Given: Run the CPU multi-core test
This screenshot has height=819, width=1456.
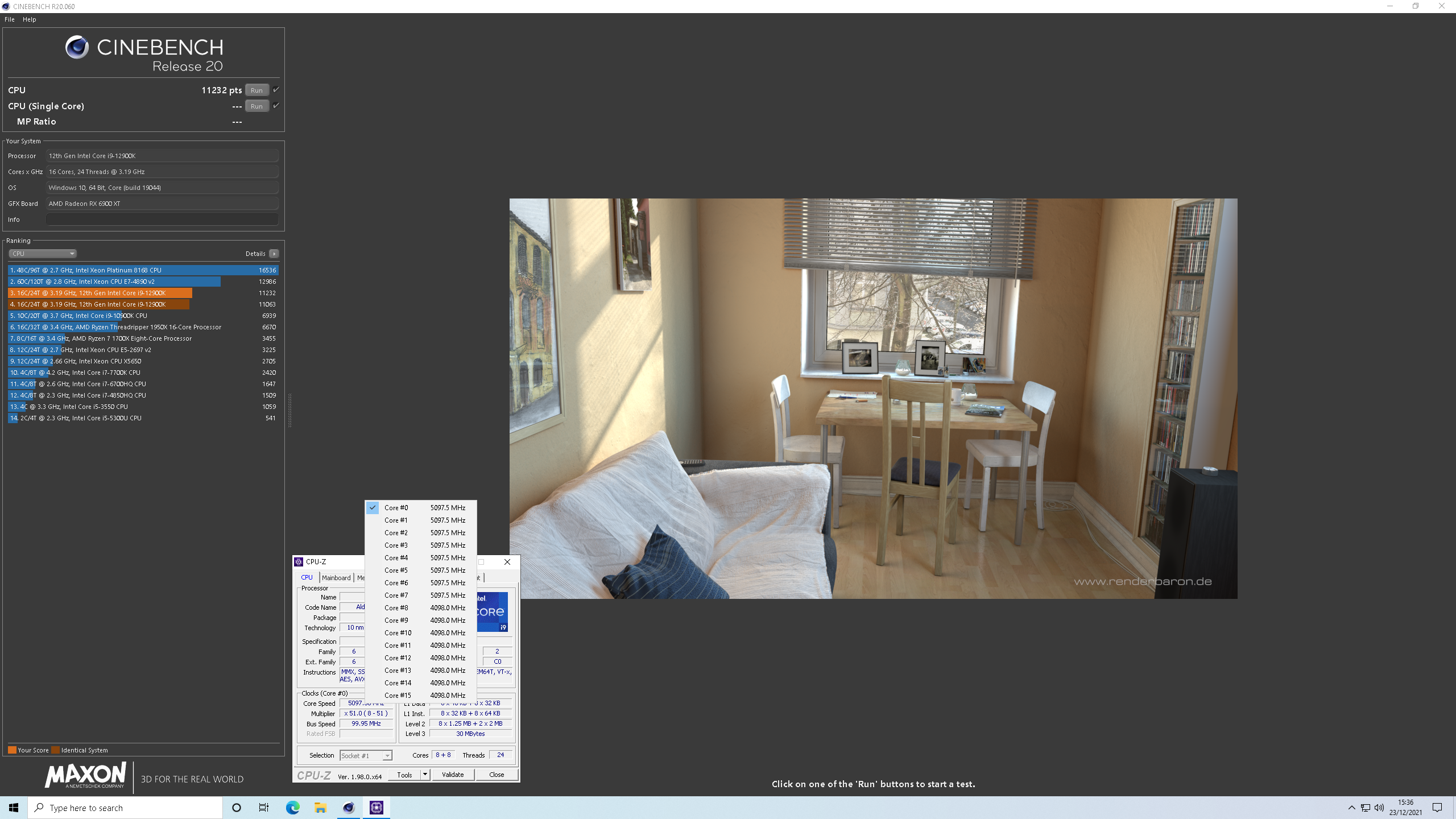Looking at the screenshot, I should [257, 90].
